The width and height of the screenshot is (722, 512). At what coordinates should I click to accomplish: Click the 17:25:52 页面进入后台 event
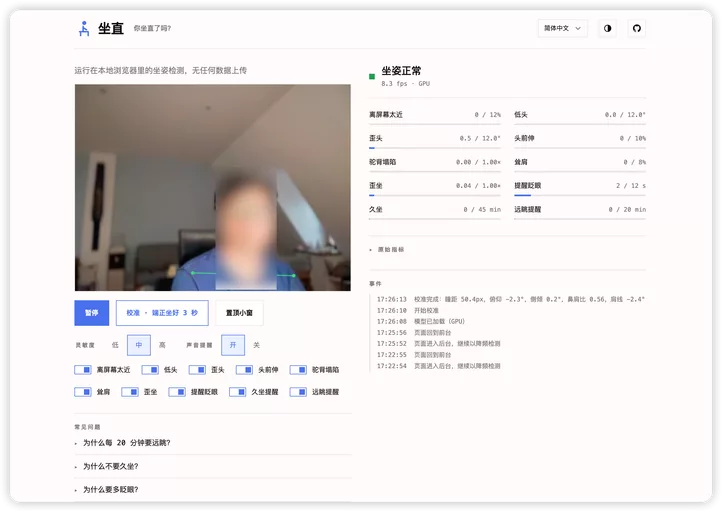pos(438,343)
